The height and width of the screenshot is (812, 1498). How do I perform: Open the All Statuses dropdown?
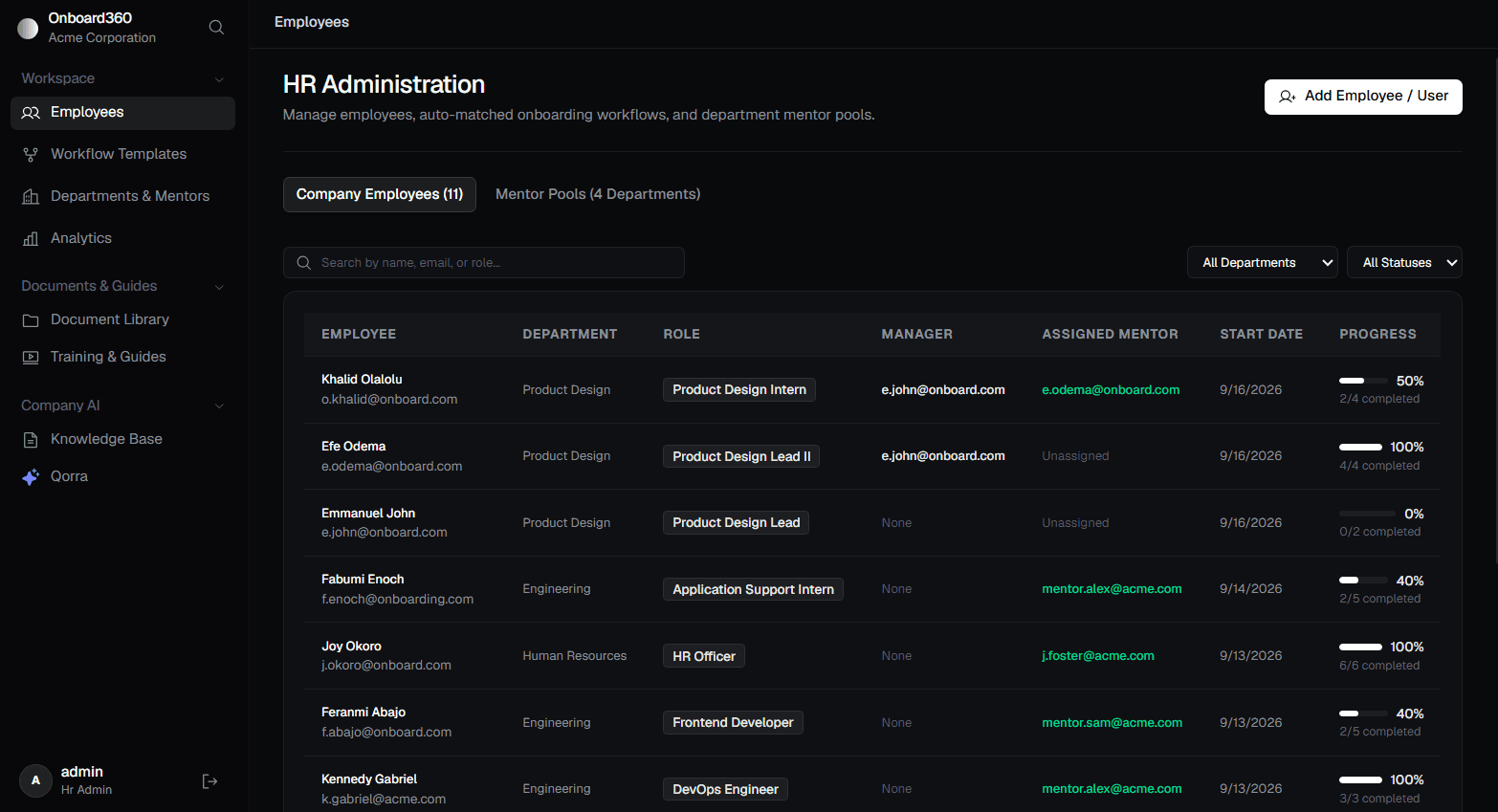(x=1404, y=262)
